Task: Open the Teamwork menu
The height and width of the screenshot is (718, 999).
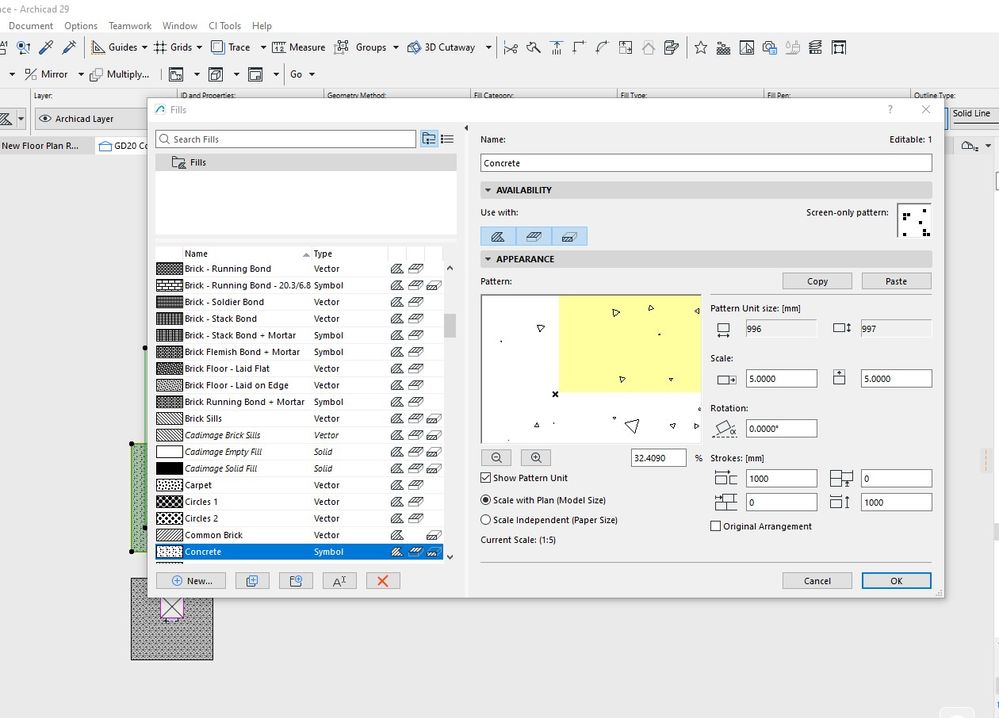Action: (x=130, y=25)
